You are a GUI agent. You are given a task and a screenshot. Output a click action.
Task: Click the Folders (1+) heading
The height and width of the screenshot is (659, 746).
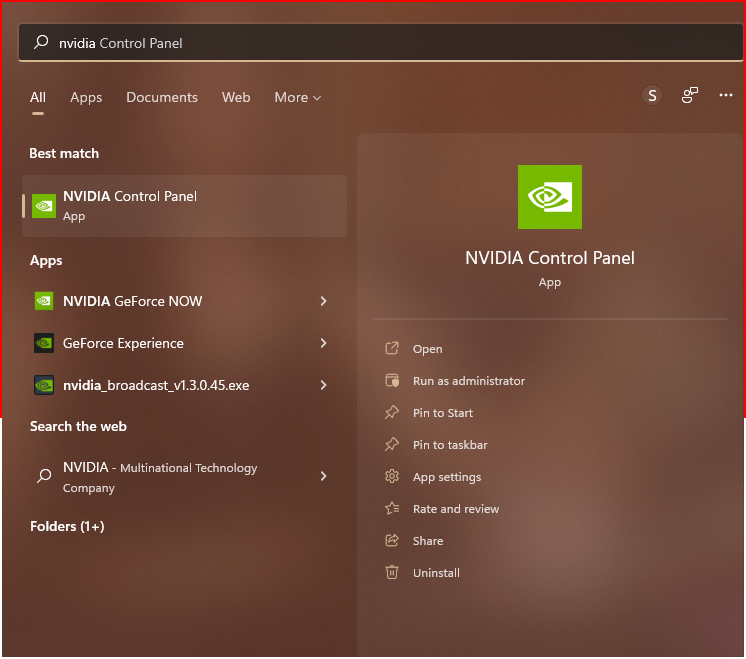[x=67, y=526]
